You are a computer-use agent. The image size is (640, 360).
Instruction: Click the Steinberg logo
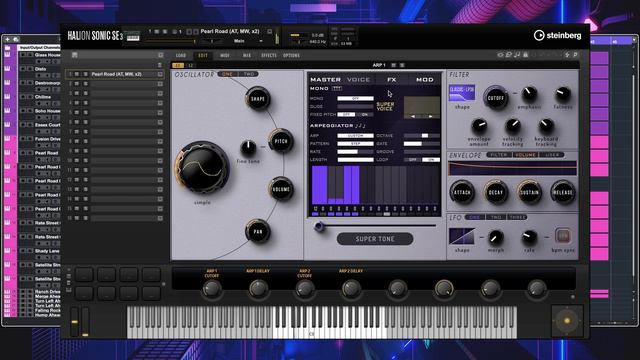(557, 36)
